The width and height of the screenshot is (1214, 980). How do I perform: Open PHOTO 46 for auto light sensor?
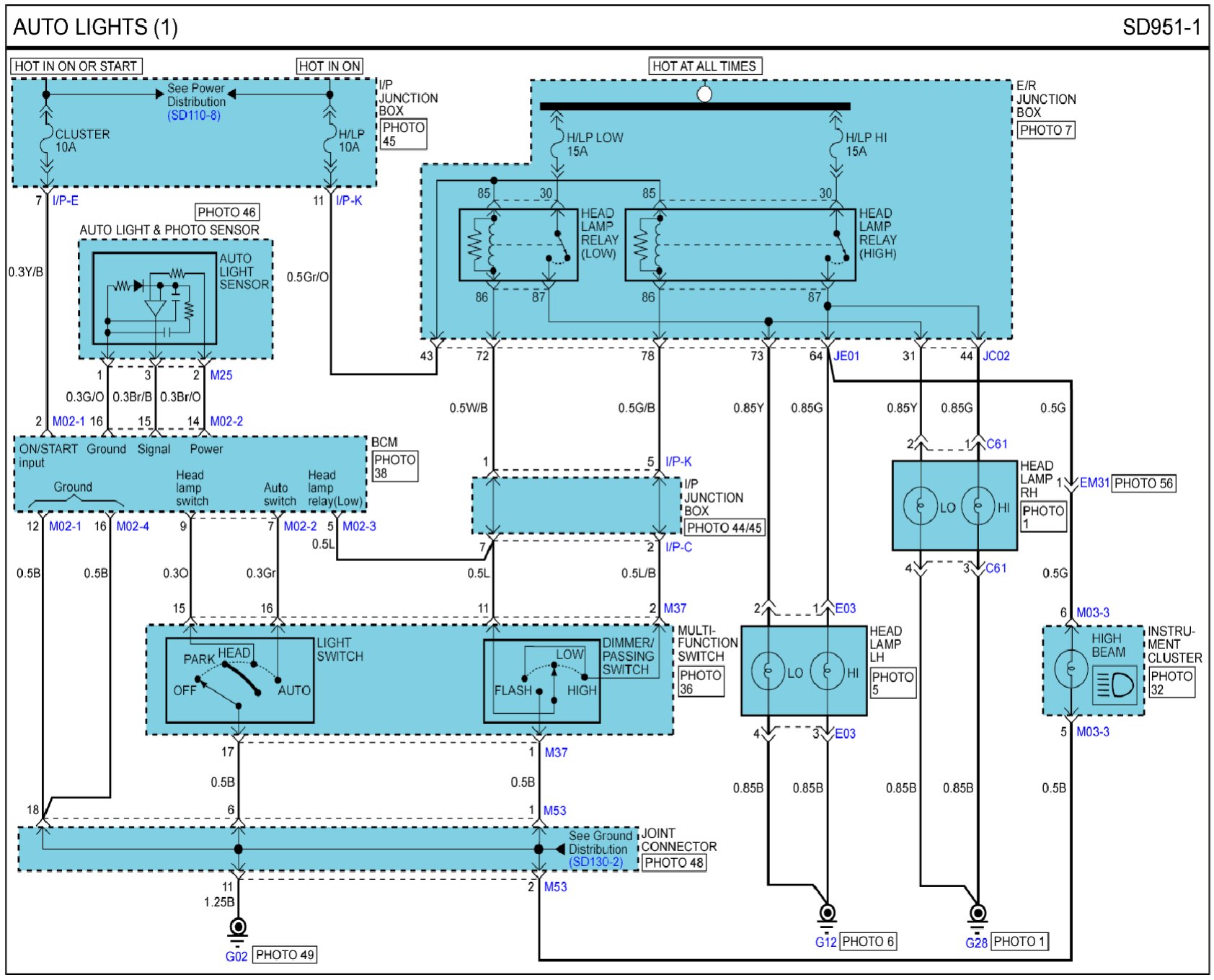click(x=227, y=212)
